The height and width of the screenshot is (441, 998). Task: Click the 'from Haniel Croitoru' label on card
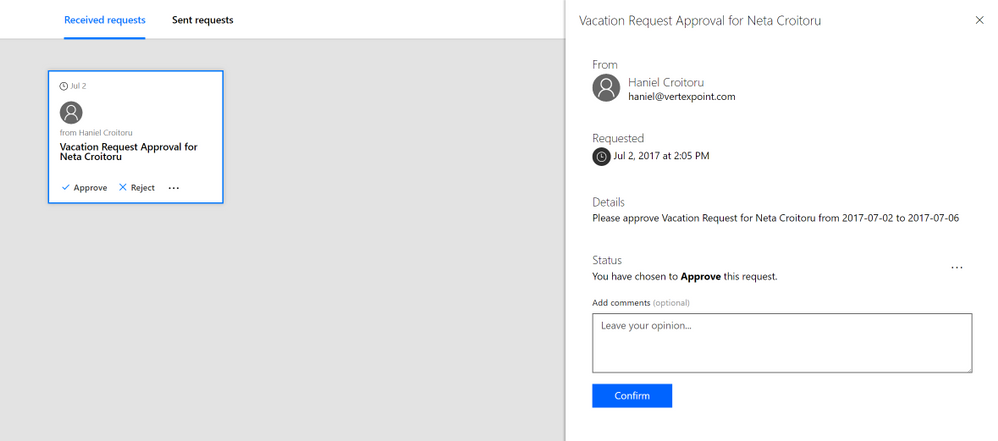tap(96, 133)
